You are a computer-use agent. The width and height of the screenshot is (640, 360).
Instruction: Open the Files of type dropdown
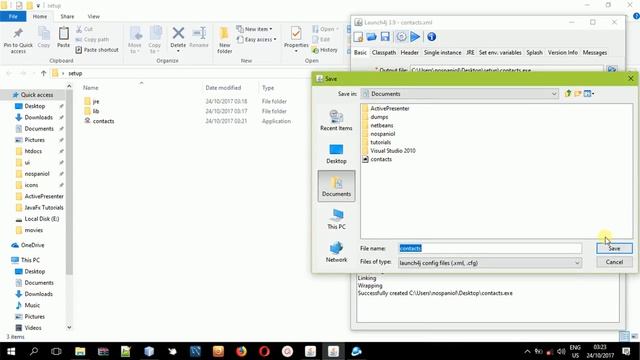click(x=577, y=263)
